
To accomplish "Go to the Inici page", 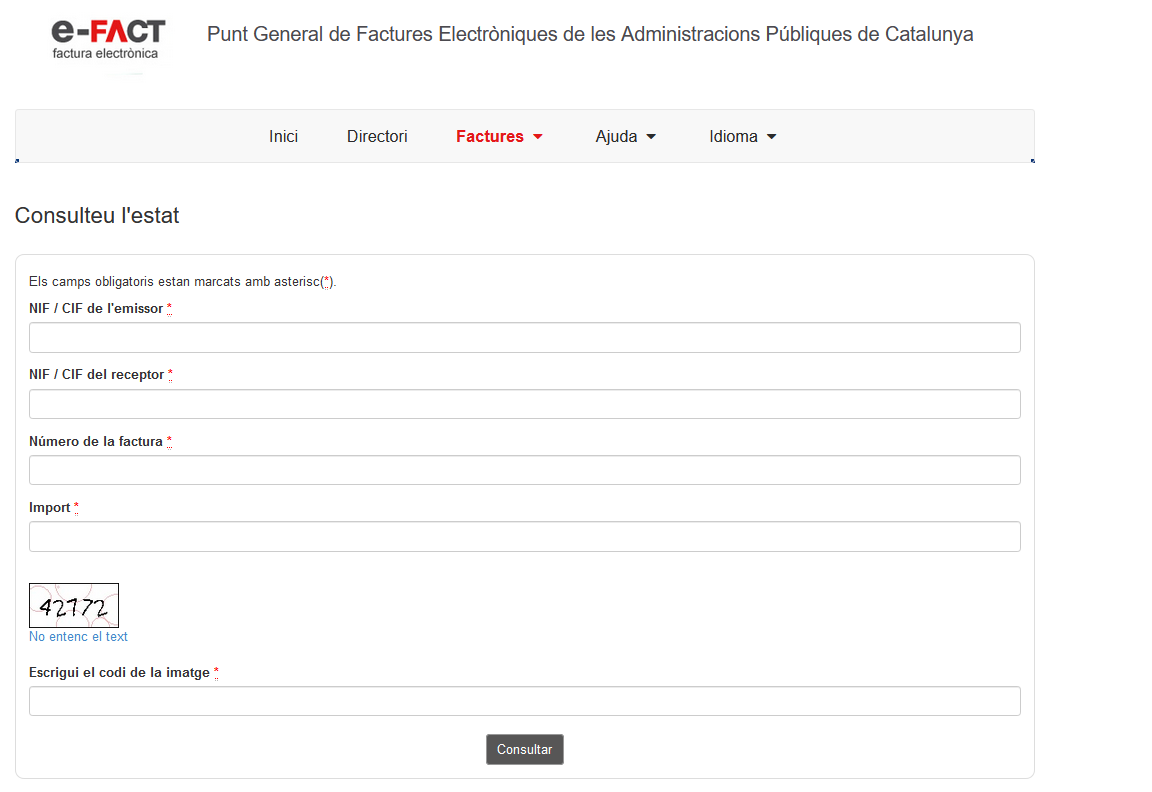I will (283, 137).
